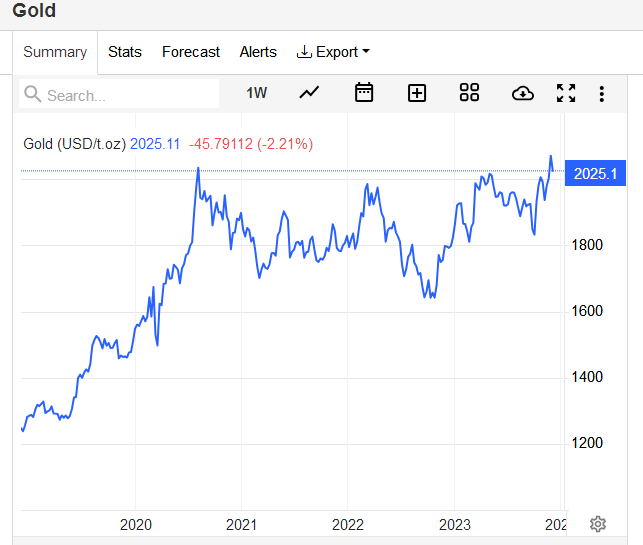Screen dimensions: 643x545
Task: Switch to the Stats tab
Action: (125, 52)
